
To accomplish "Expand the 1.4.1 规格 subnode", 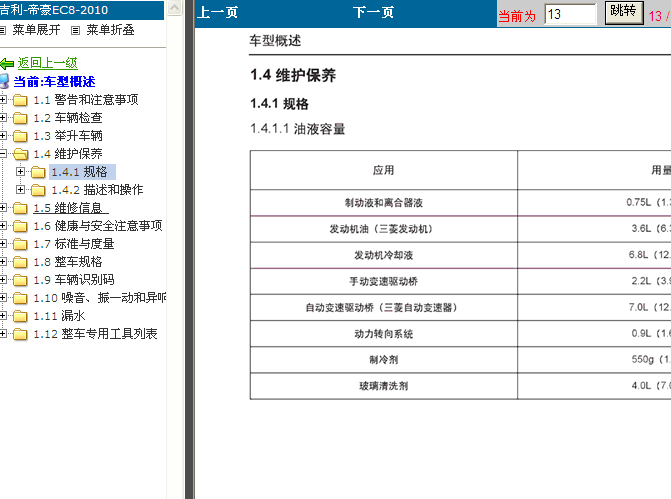I will click(20, 171).
